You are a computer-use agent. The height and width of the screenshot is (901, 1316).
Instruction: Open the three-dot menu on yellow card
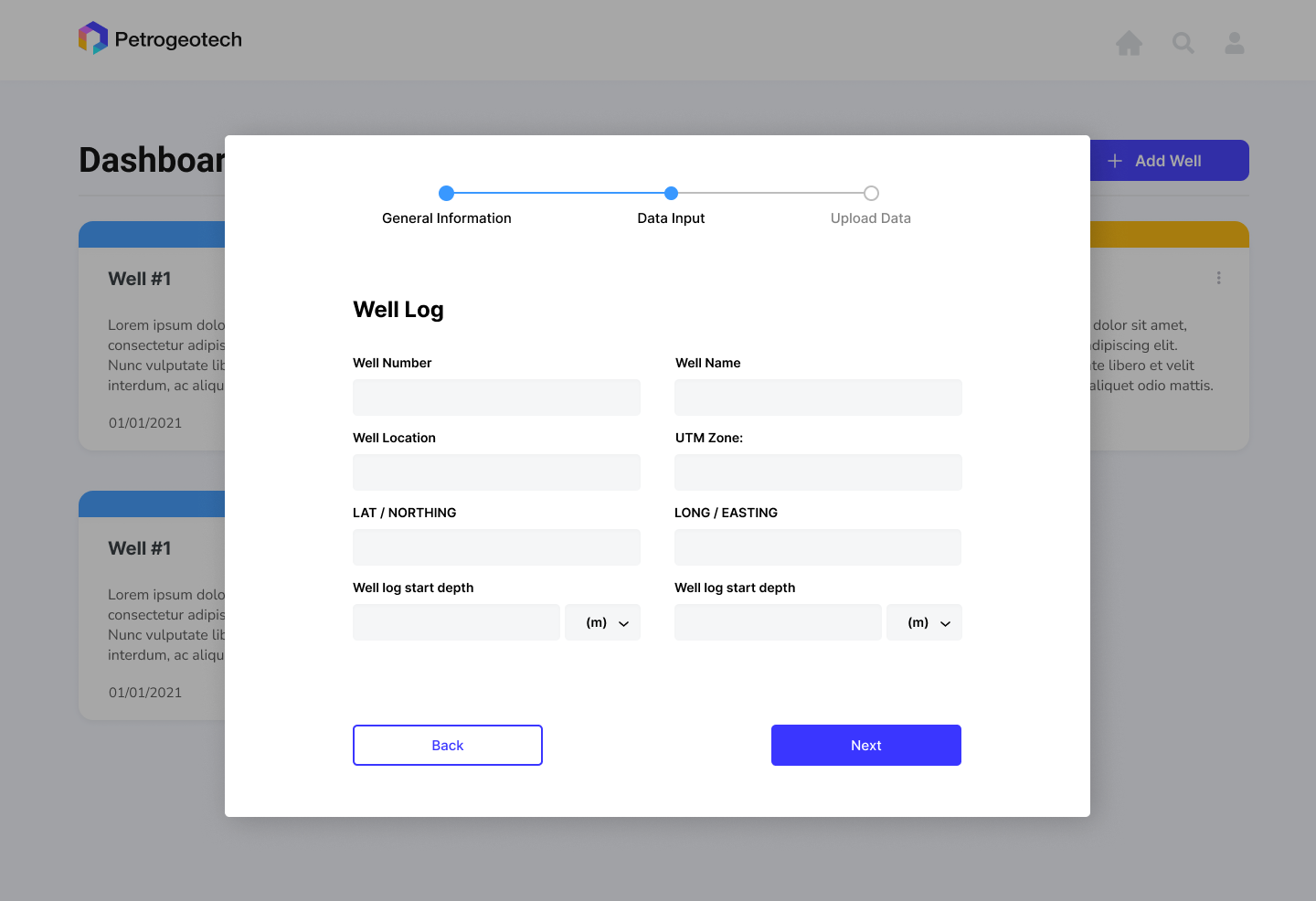click(1218, 278)
